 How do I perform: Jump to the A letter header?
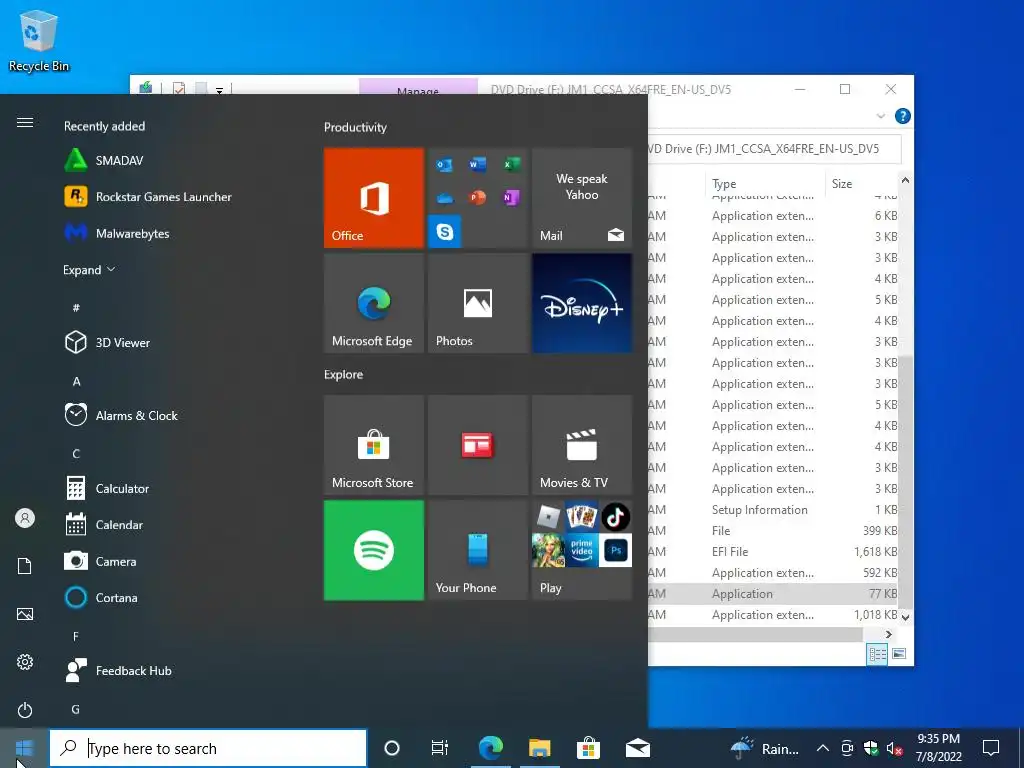click(76, 381)
